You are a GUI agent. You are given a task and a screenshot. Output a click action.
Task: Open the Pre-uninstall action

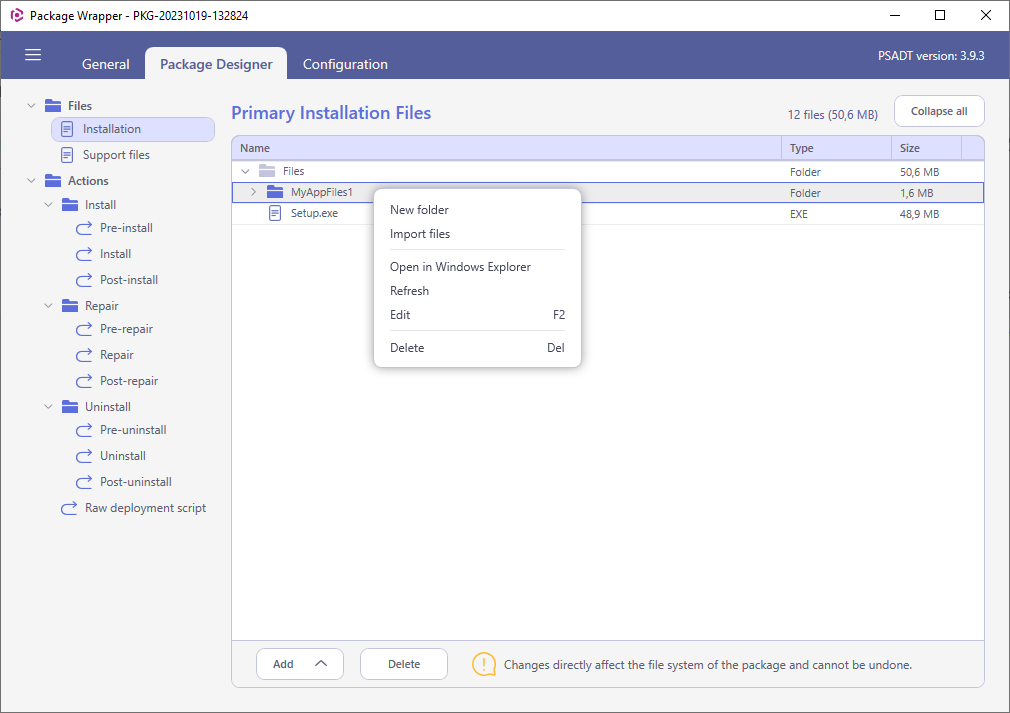tap(133, 430)
